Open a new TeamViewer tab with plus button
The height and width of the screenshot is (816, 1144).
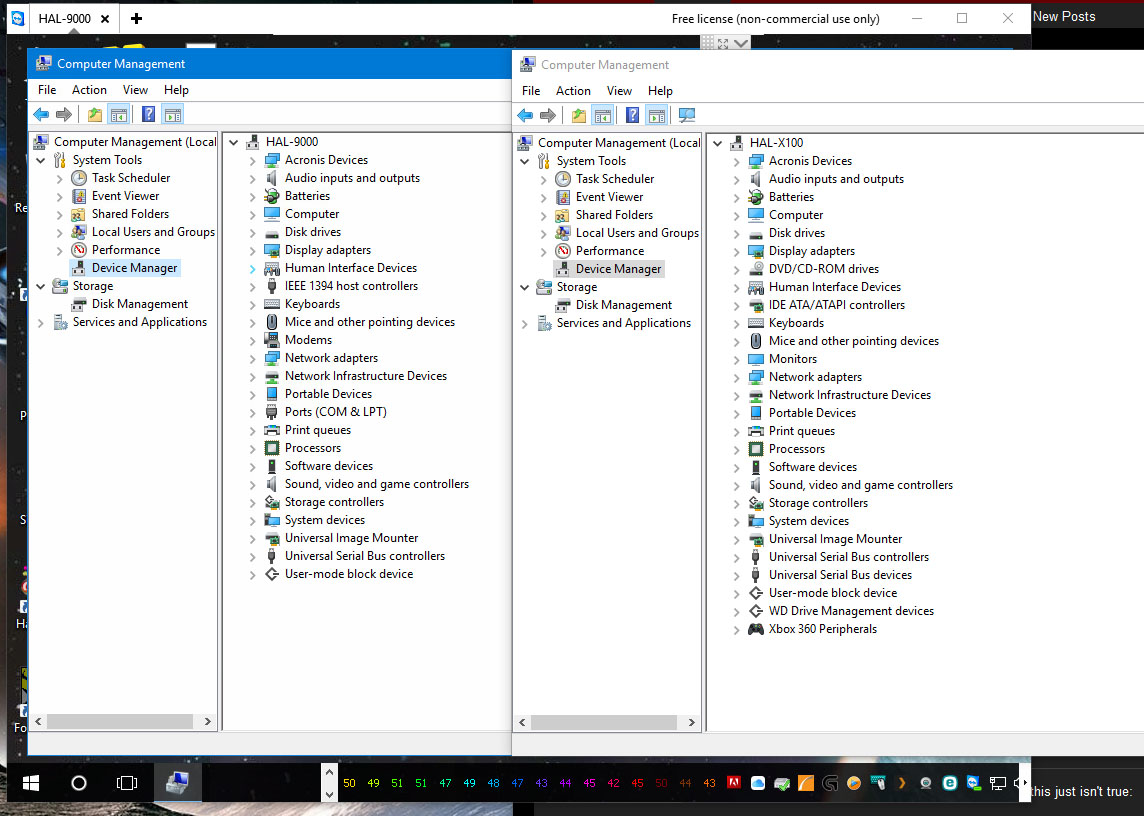(136, 18)
